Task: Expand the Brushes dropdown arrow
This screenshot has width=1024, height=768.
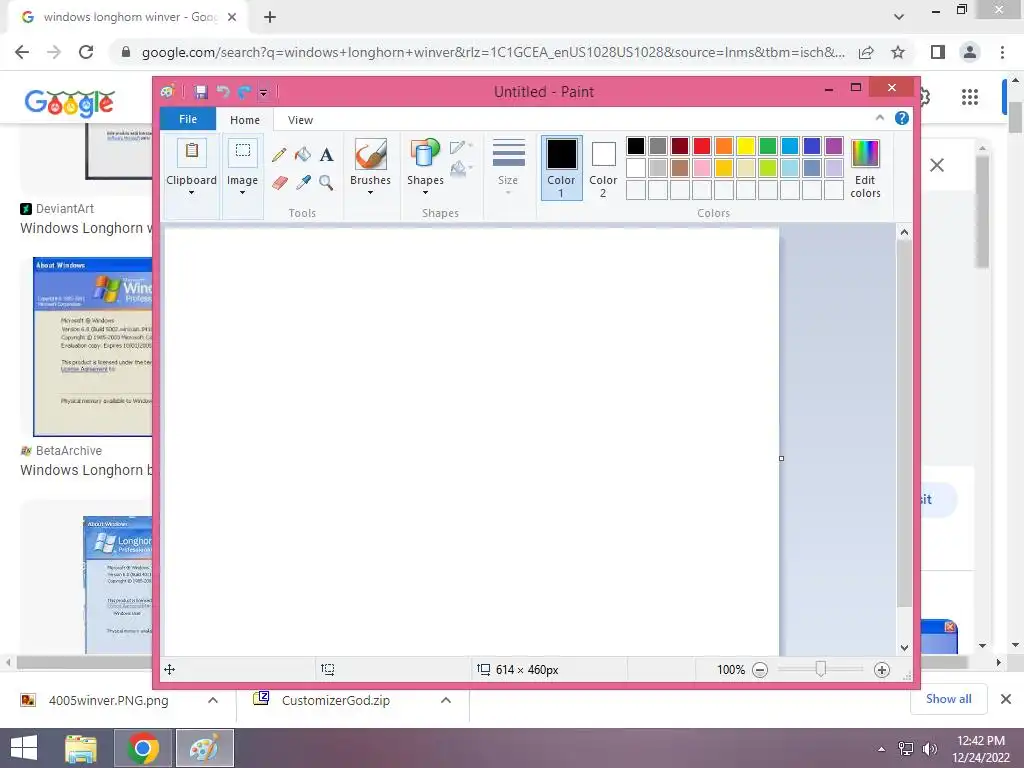Action: [370, 193]
